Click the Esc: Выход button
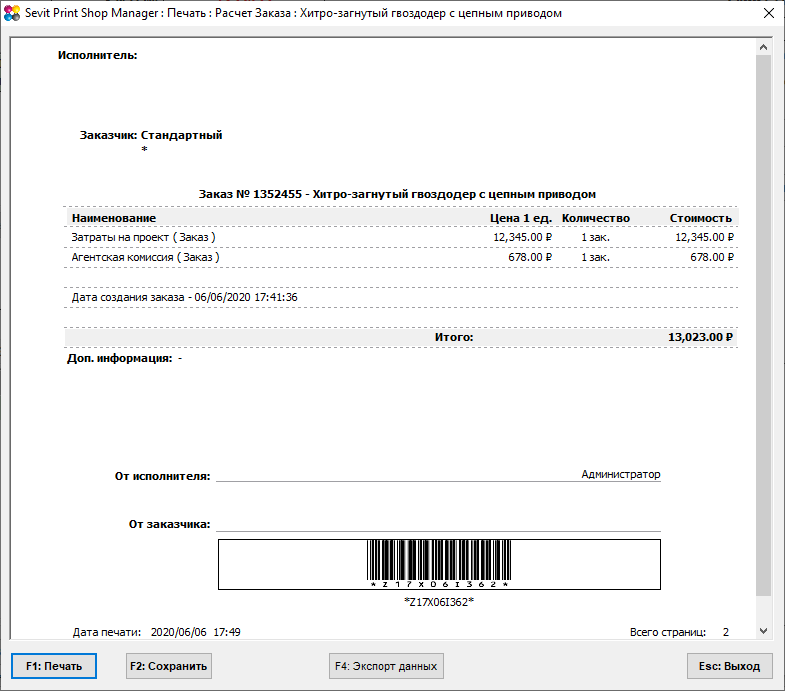785x691 pixels. (729, 666)
